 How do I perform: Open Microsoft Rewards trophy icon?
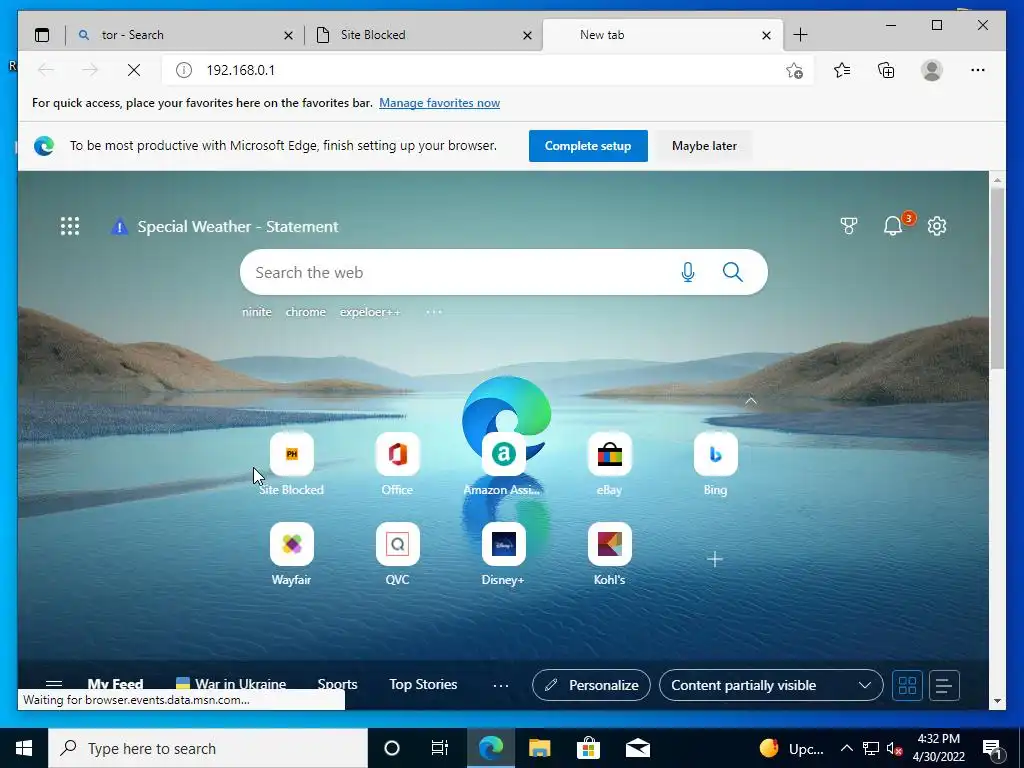pyautogui.click(x=848, y=227)
